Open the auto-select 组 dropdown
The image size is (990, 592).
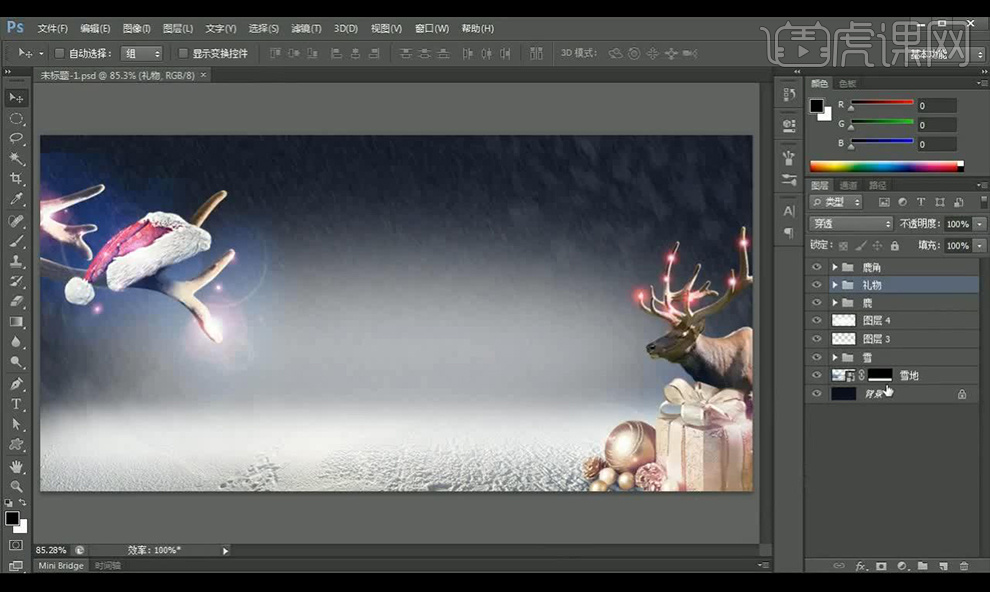tap(141, 53)
